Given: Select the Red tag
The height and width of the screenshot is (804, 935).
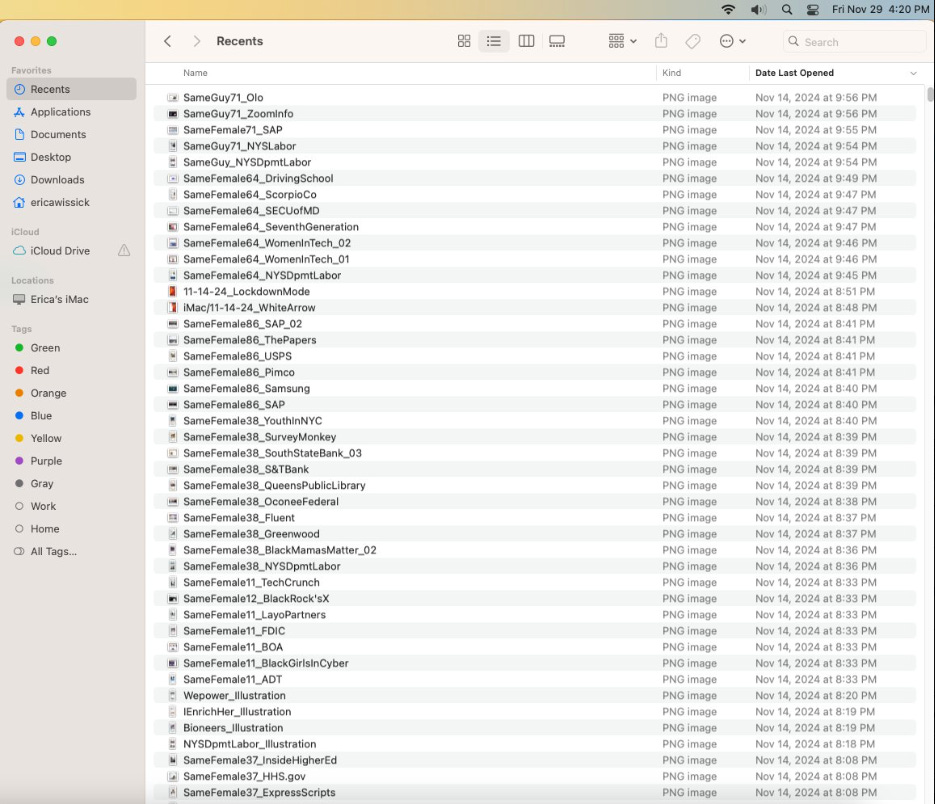Looking at the screenshot, I should pyautogui.click(x=72, y=370).
